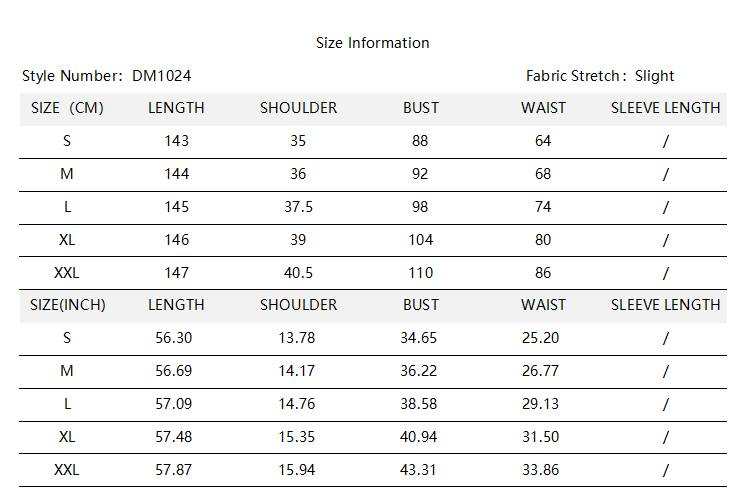Click the waist value 31.50

click(x=541, y=437)
